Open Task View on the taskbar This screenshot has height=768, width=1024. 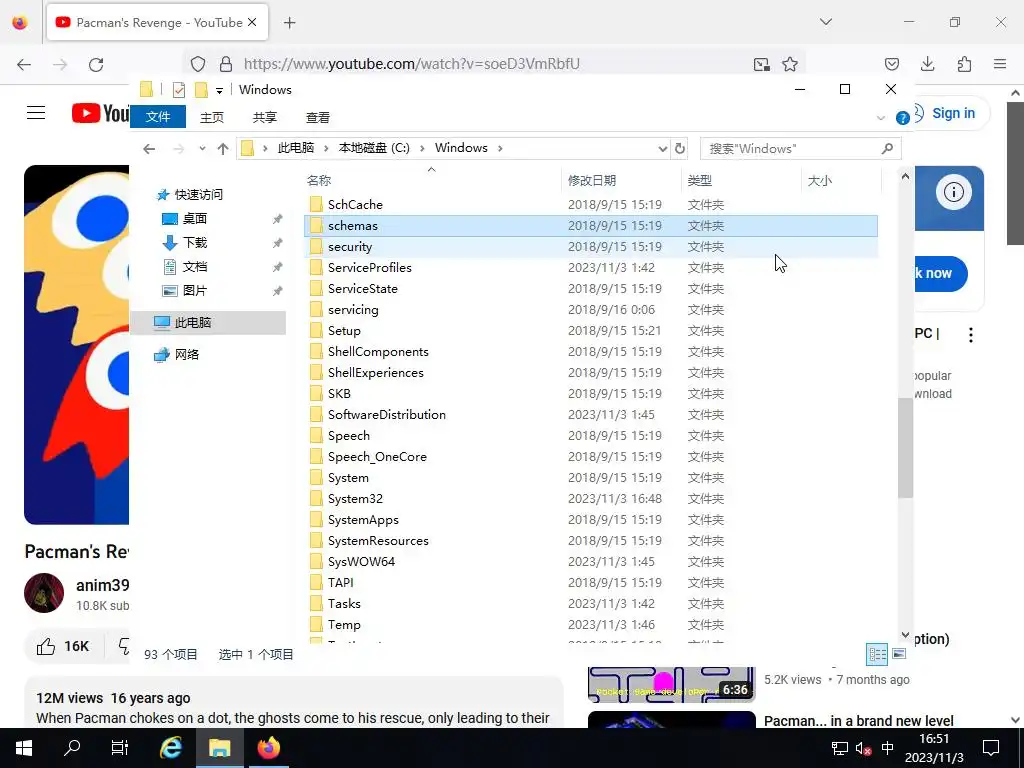click(120, 748)
